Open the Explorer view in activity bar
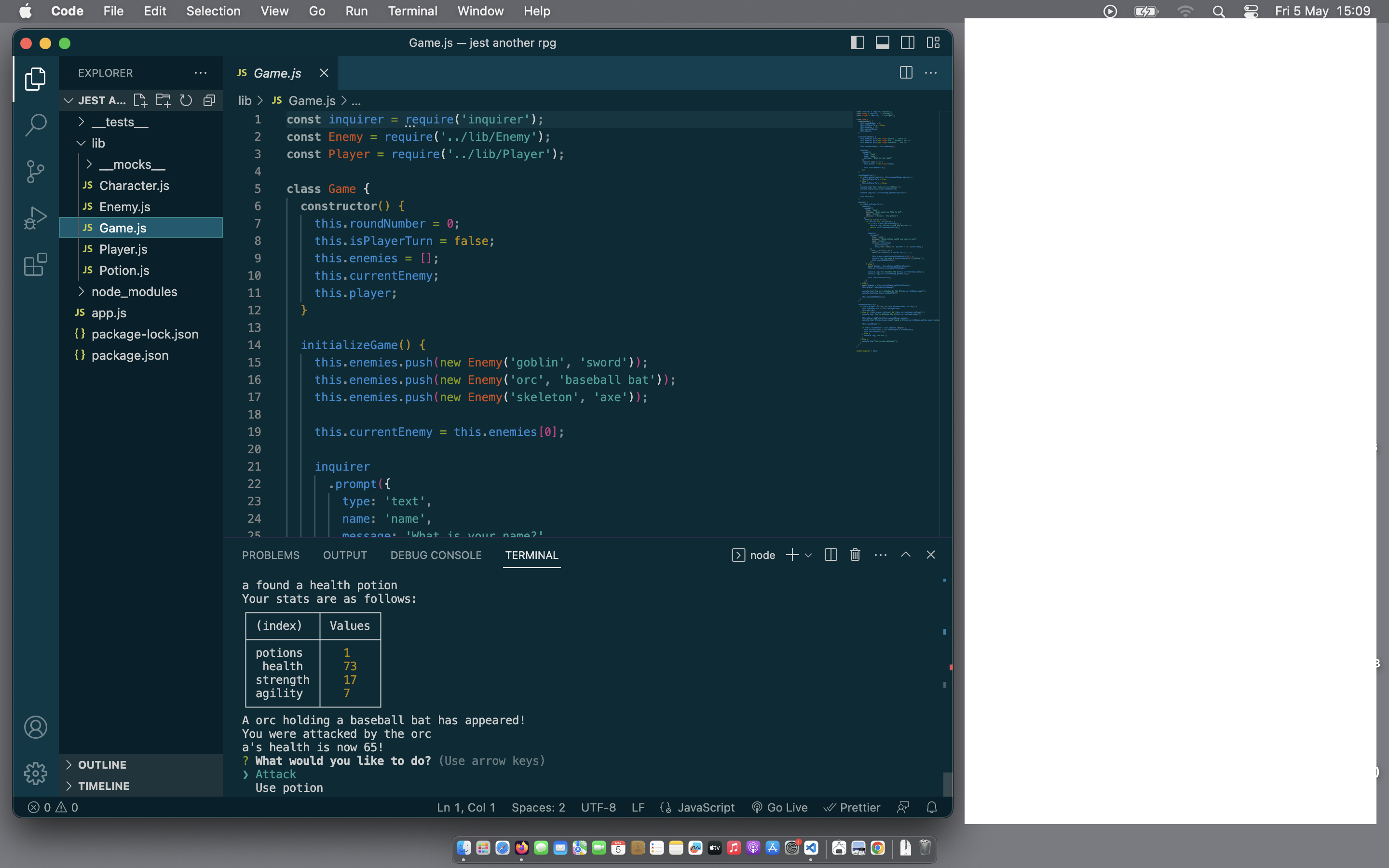1389x868 pixels. [36, 79]
